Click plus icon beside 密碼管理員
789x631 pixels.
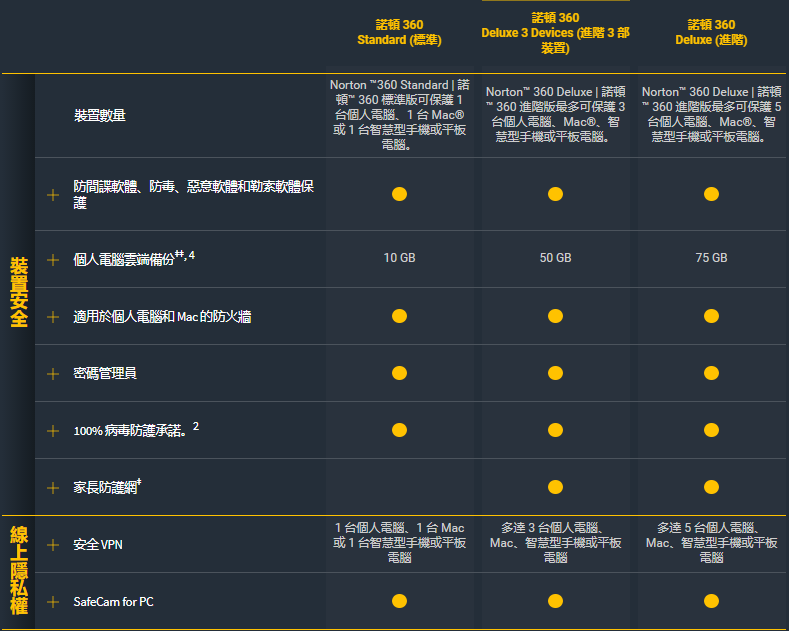tap(53, 373)
